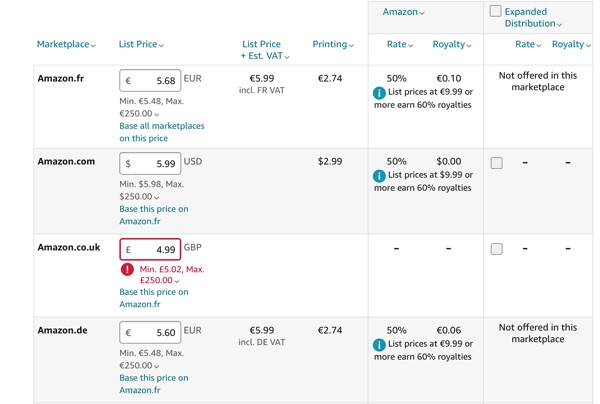Open the Amazon header dropdown

[x=403, y=12]
